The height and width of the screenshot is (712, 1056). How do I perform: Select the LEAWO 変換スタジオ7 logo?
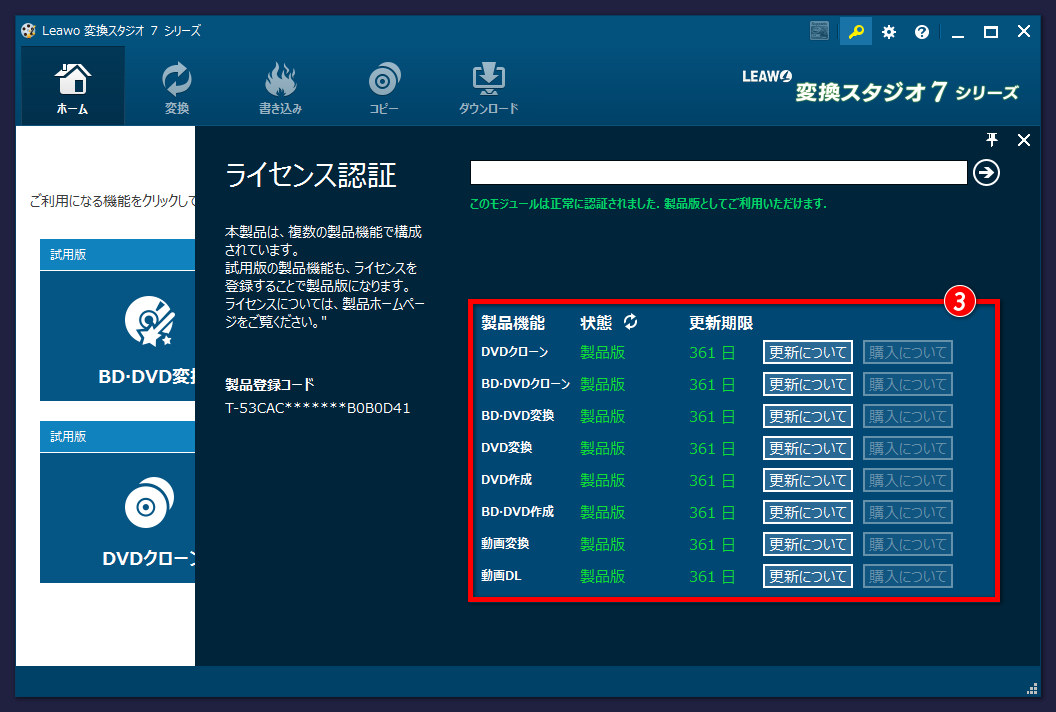click(x=880, y=85)
